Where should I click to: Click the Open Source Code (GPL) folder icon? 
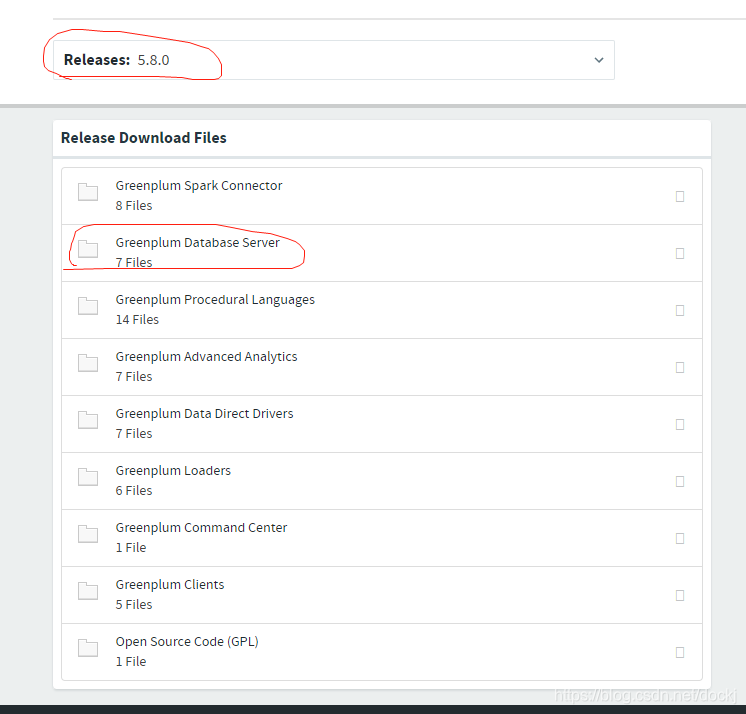[x=88, y=648]
